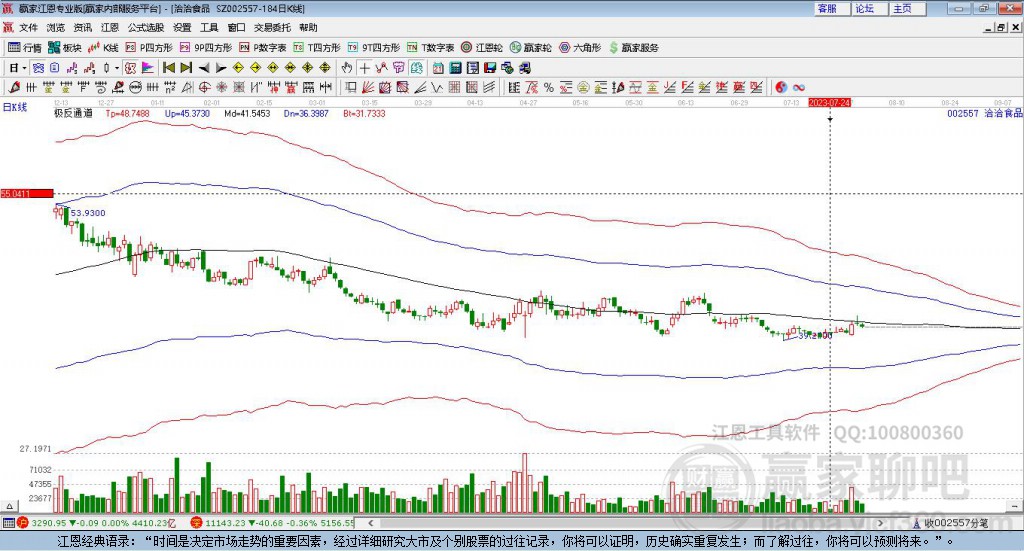Image resolution: width=1024 pixels, height=551 pixels.
Task: Toggle the hand pan tool
Action: point(347,68)
